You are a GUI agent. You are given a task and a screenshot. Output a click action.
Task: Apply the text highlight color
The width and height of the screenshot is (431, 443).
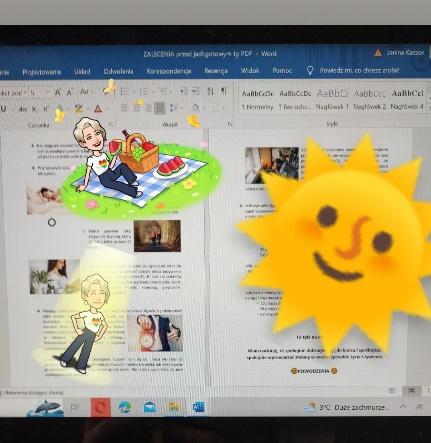click(x=79, y=109)
